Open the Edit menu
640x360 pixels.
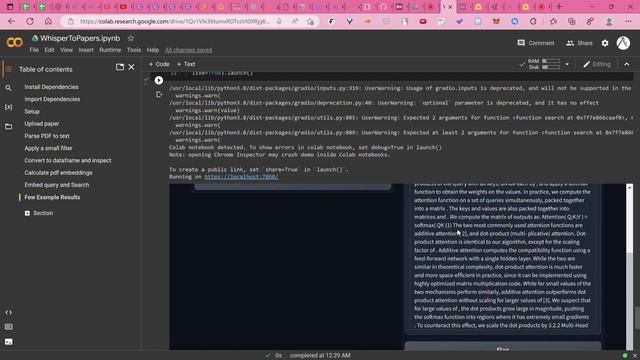point(49,50)
